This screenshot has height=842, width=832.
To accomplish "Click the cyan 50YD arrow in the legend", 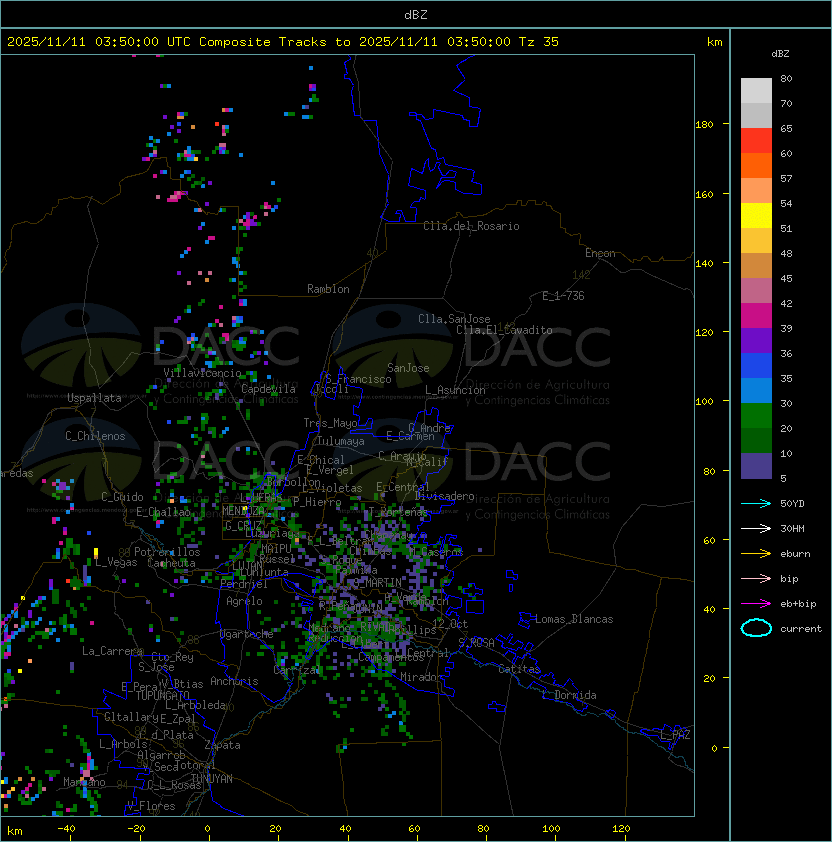I will click(x=756, y=503).
